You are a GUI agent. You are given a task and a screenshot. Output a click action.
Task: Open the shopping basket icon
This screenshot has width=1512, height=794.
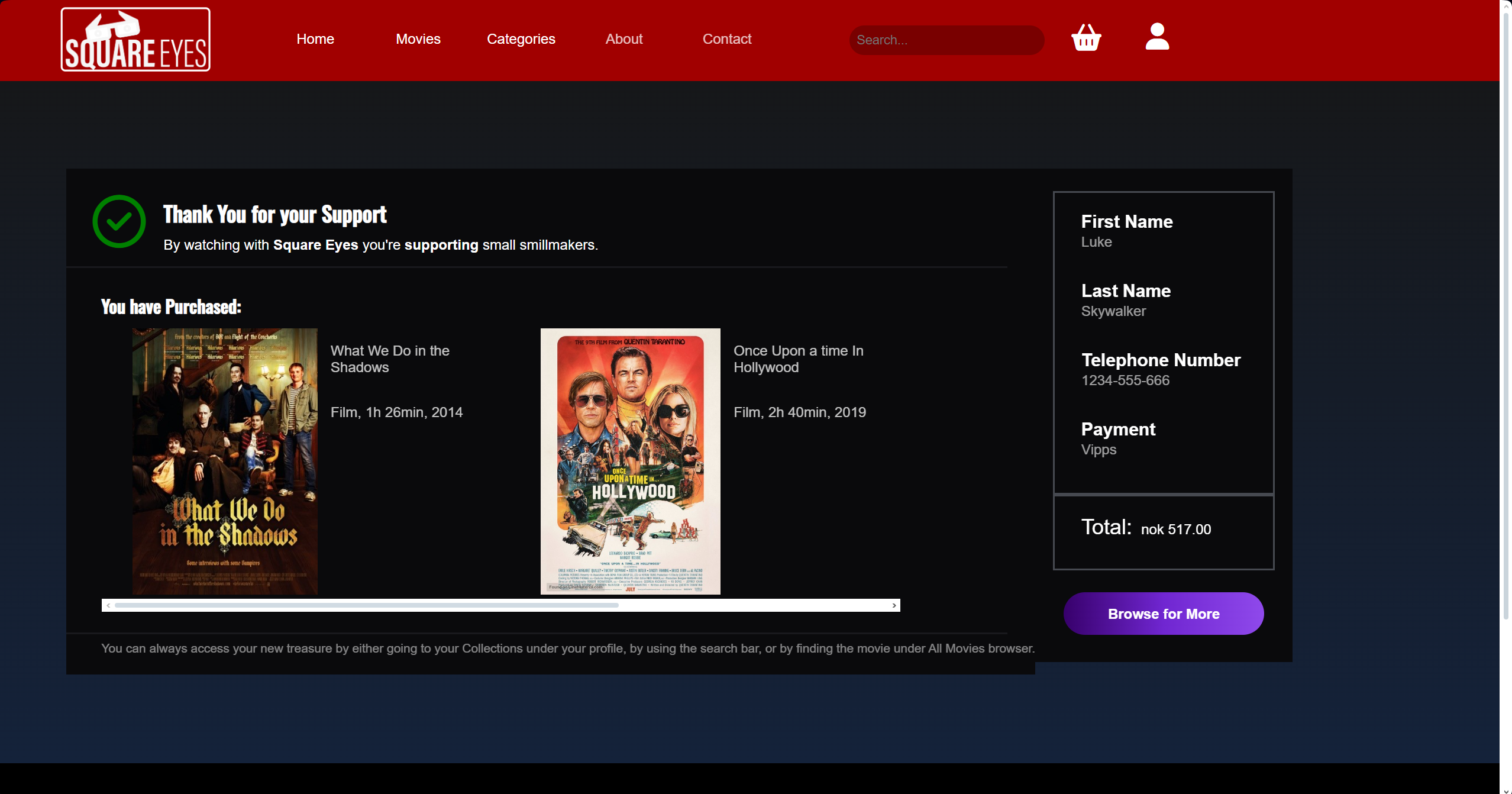pos(1087,37)
